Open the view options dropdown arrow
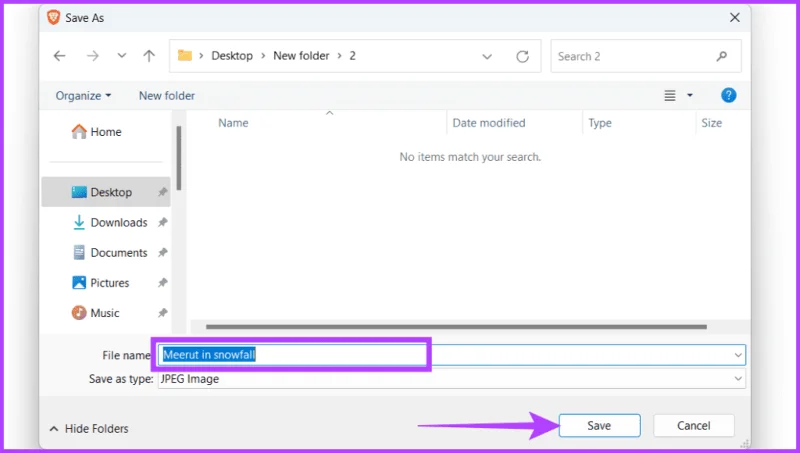Screen dimensions: 800x453 (690, 95)
